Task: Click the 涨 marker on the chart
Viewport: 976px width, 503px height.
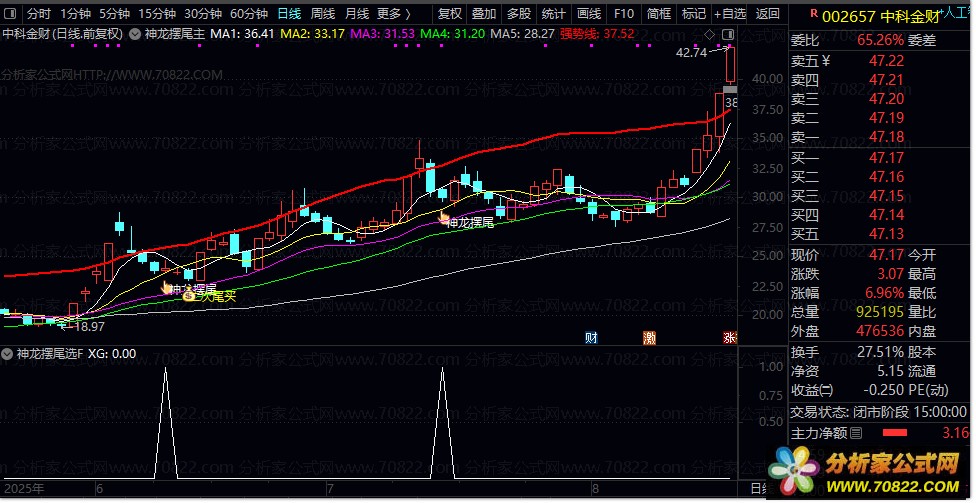Action: (730, 337)
